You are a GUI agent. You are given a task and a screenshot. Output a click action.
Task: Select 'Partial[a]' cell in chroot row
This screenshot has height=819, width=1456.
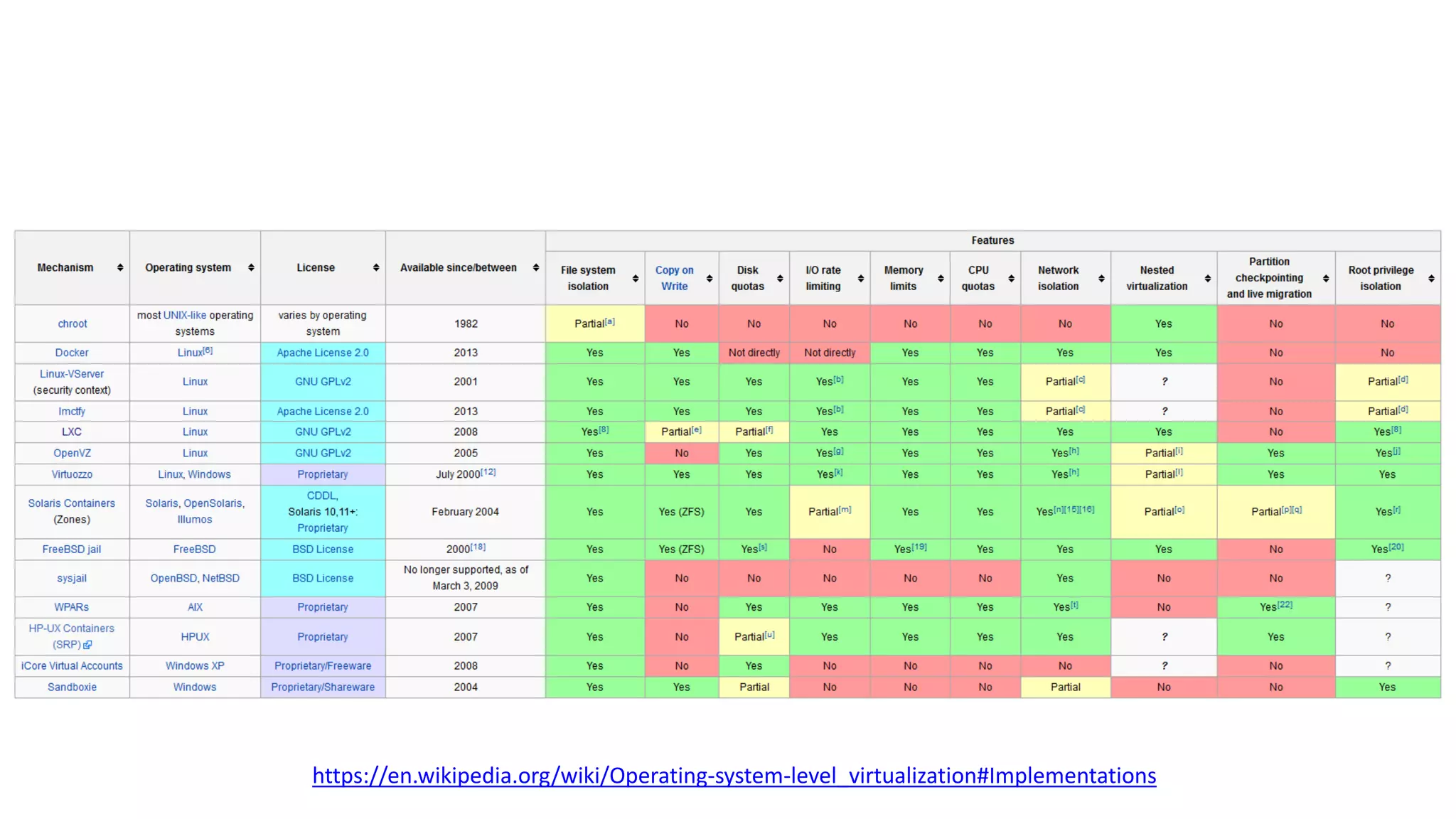(x=595, y=323)
